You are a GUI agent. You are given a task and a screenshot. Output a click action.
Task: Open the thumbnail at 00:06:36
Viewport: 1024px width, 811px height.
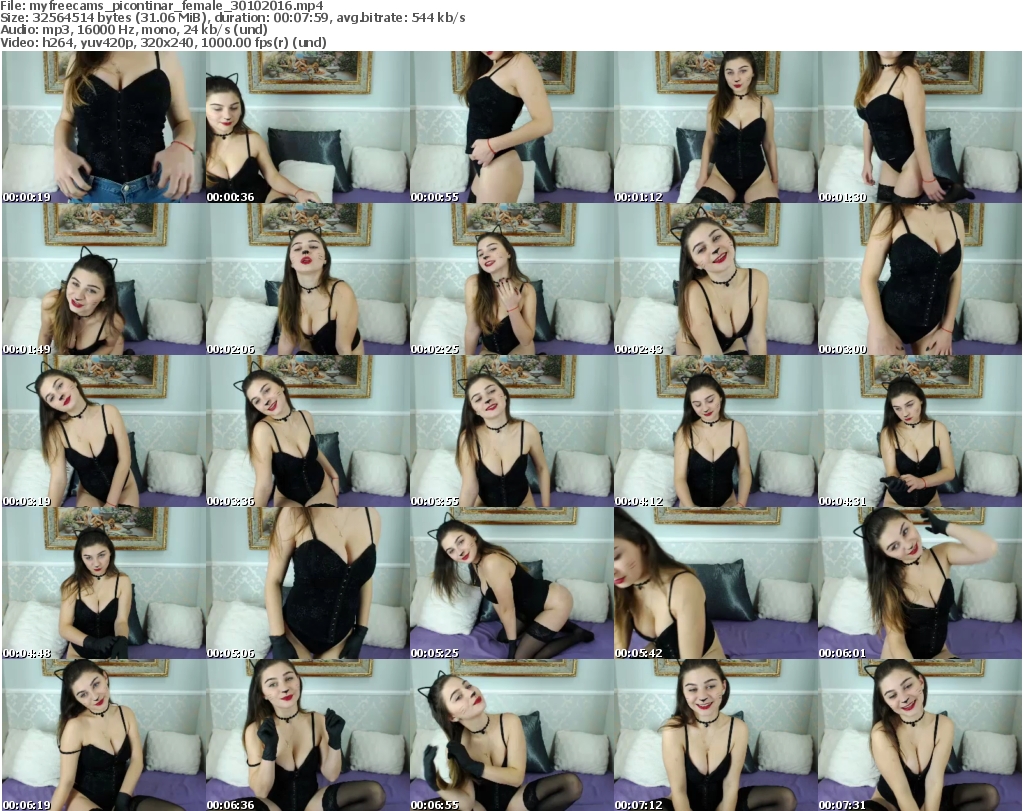[307, 735]
